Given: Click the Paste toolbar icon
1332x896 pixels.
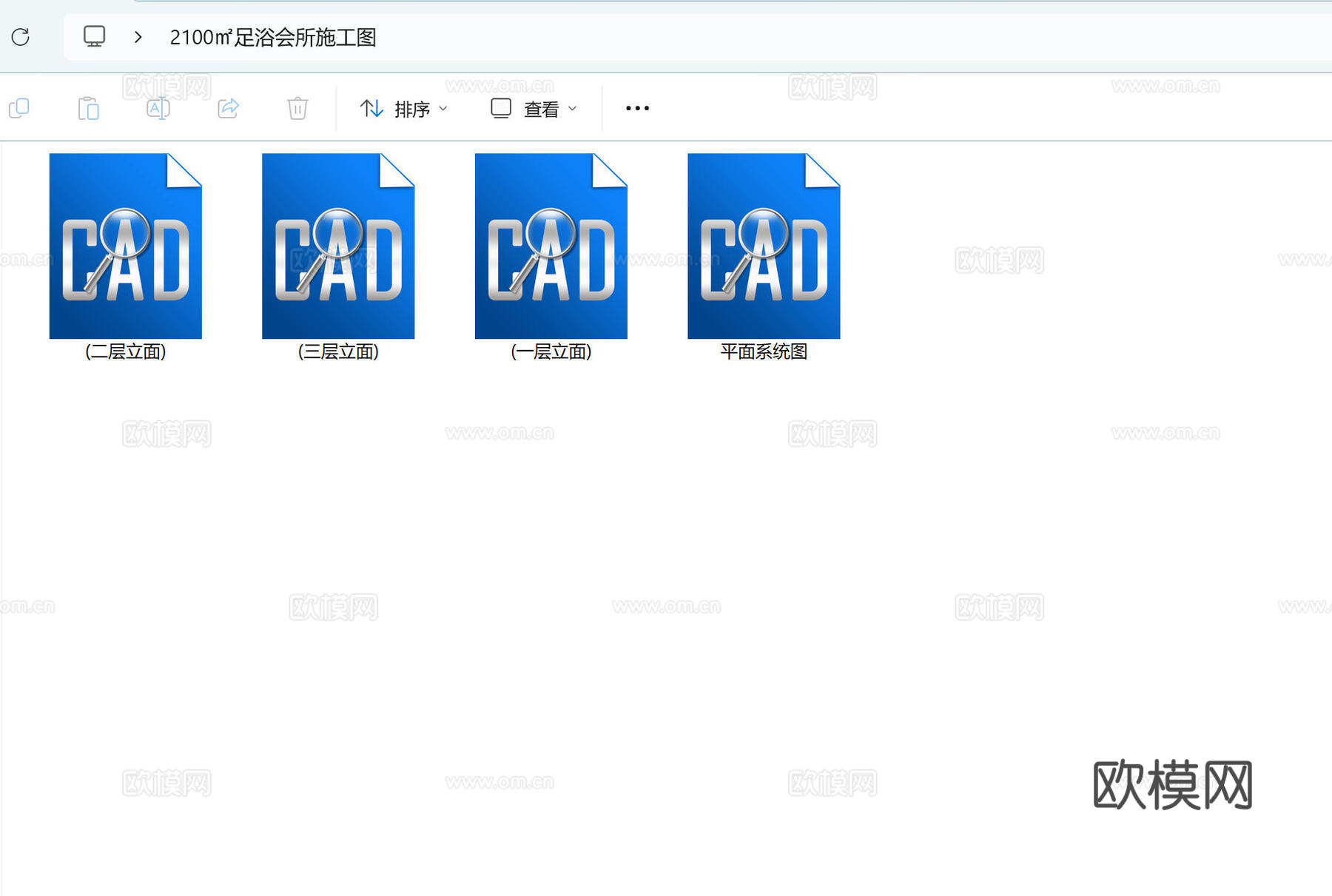Looking at the screenshot, I should (x=89, y=109).
